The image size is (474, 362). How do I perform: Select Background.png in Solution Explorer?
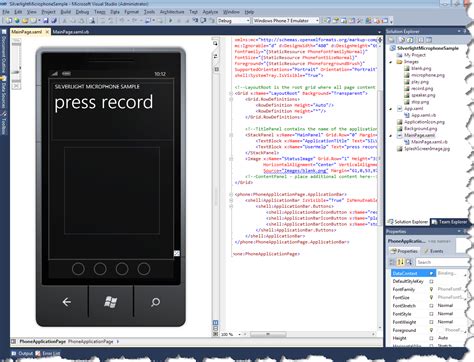(x=420, y=129)
